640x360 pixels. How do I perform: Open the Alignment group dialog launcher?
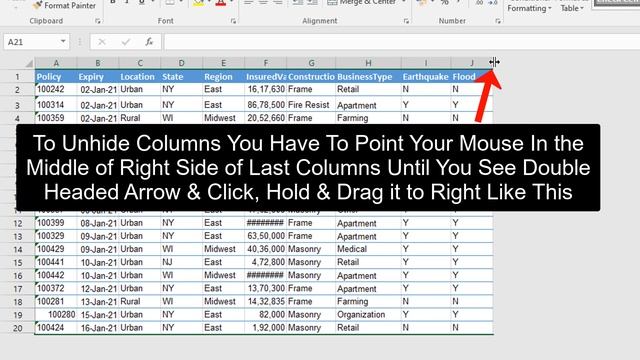pos(406,21)
